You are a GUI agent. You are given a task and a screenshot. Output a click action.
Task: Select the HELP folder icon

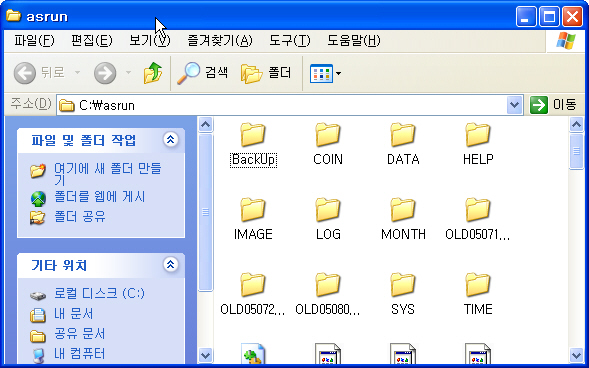click(x=478, y=134)
